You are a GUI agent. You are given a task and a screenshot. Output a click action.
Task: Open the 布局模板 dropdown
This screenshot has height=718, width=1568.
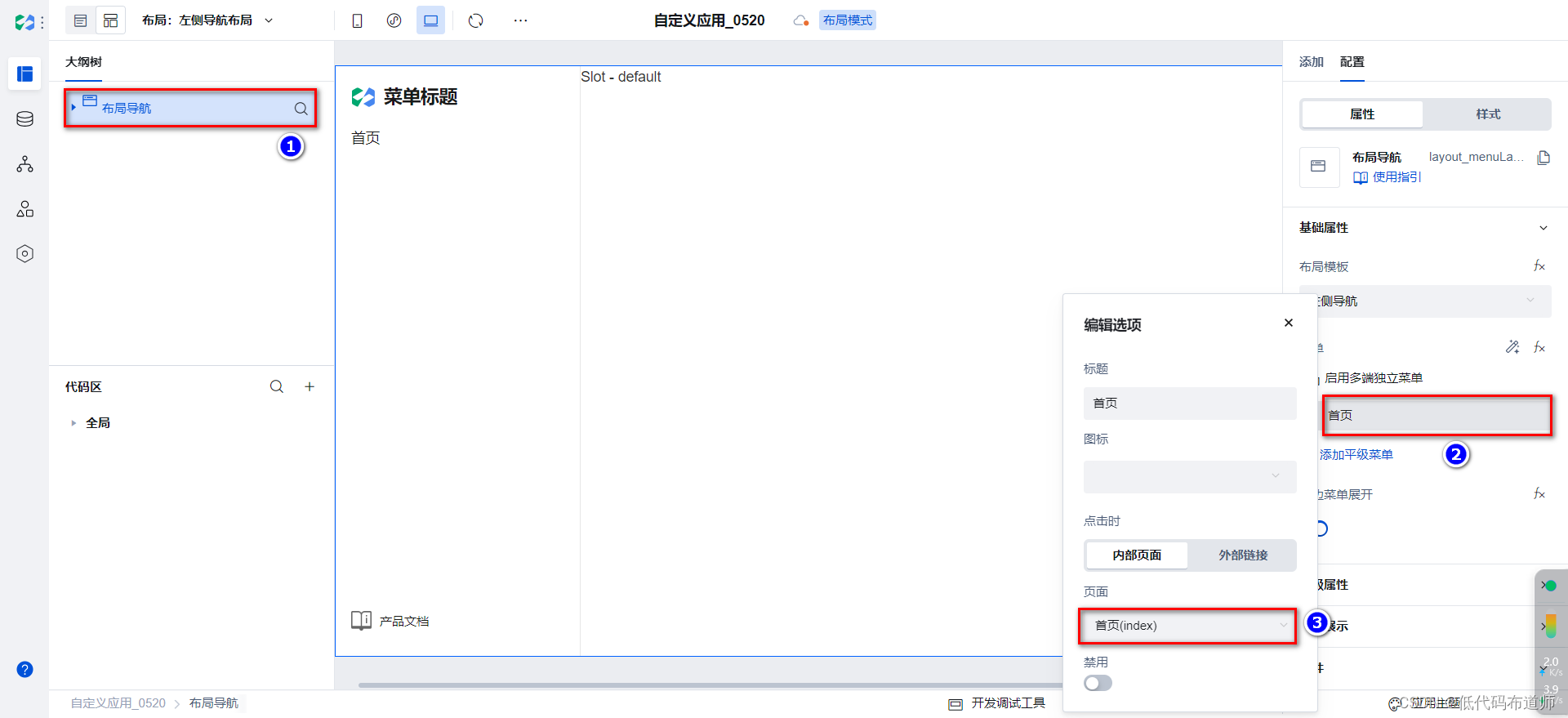coord(1426,301)
